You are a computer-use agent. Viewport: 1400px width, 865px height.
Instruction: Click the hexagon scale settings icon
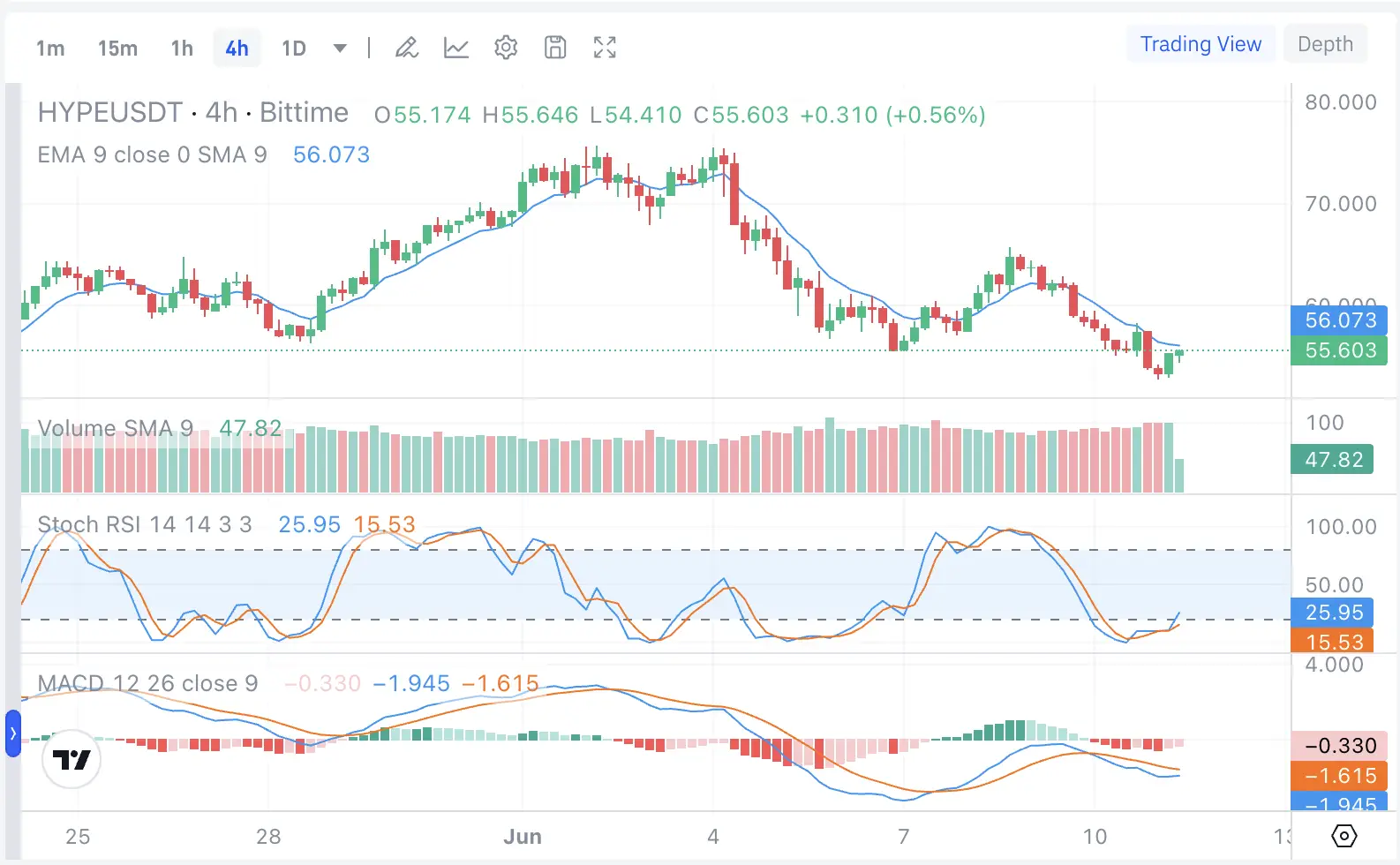pyautogui.click(x=1344, y=835)
